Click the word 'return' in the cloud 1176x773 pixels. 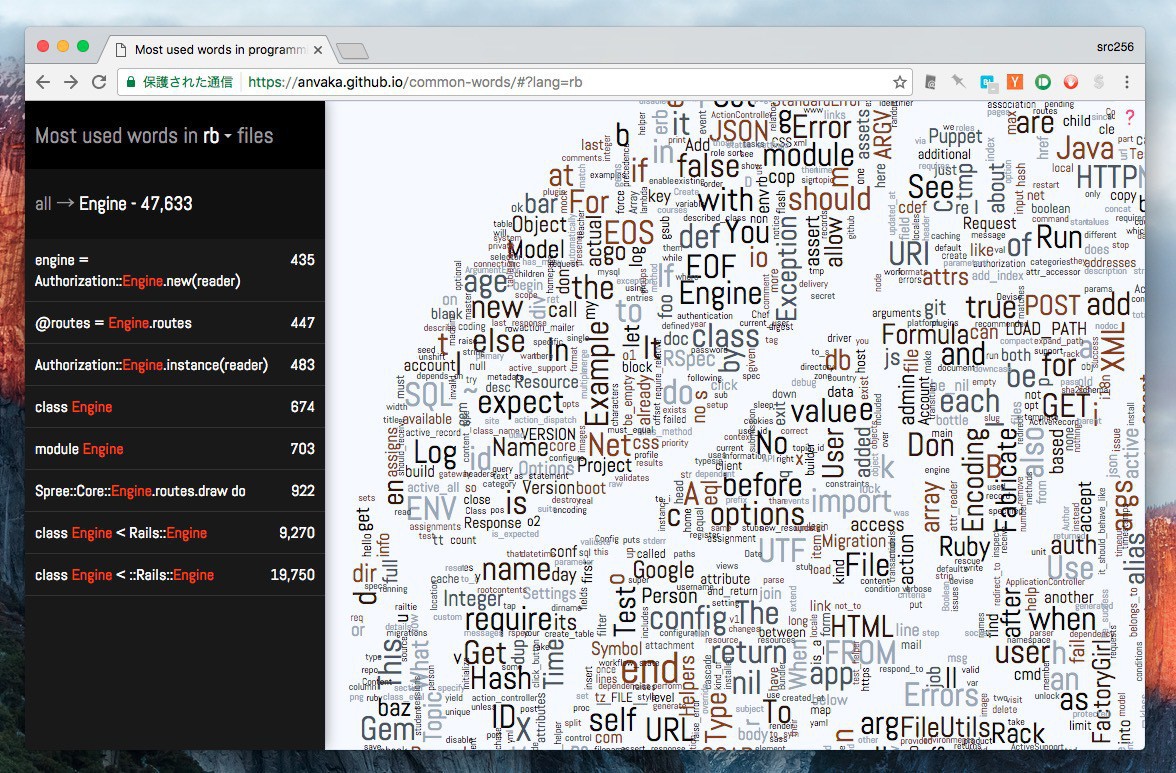click(748, 652)
